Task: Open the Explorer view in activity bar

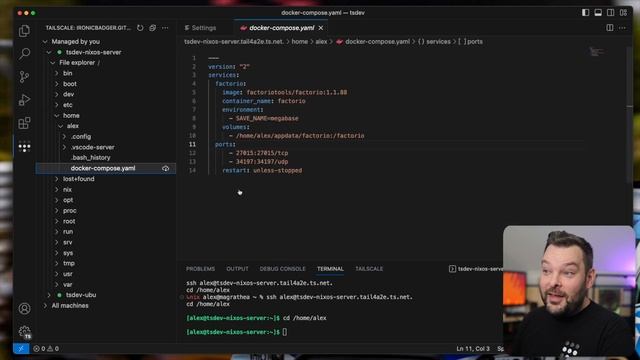Action: click(24, 31)
